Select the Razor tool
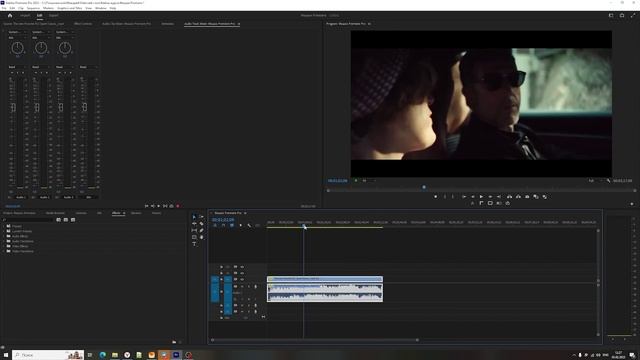This screenshot has height=360, width=640. pyautogui.click(x=201, y=224)
